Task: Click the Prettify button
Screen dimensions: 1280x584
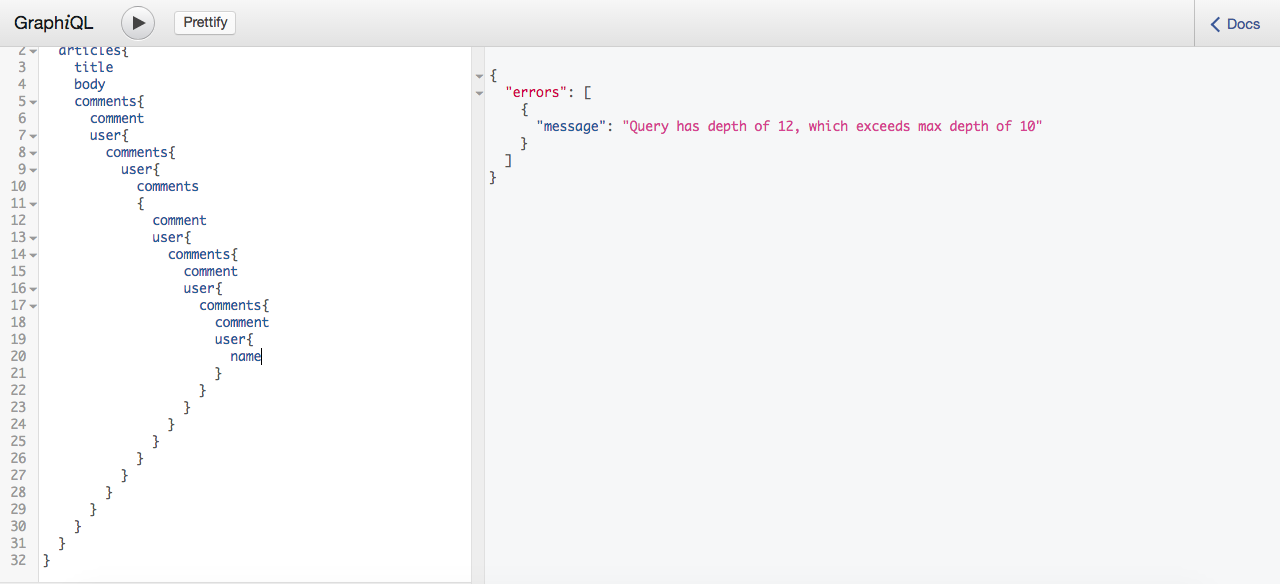Action: pyautogui.click(x=205, y=23)
